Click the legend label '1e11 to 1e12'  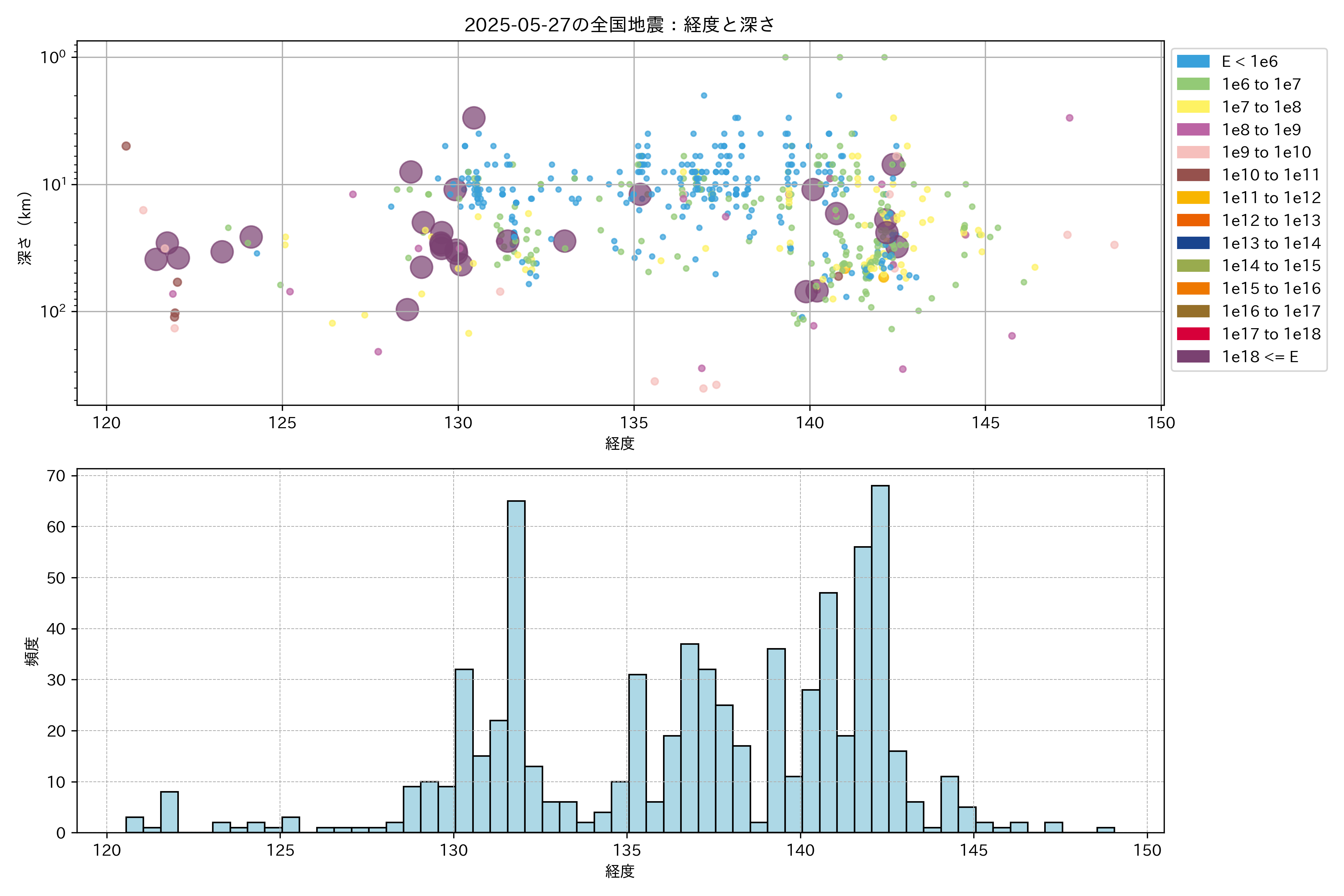click(x=1271, y=198)
